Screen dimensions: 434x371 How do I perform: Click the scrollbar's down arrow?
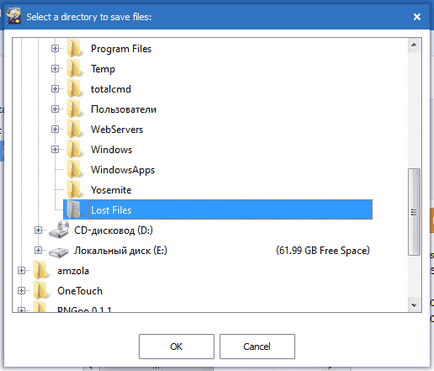pyautogui.click(x=414, y=305)
